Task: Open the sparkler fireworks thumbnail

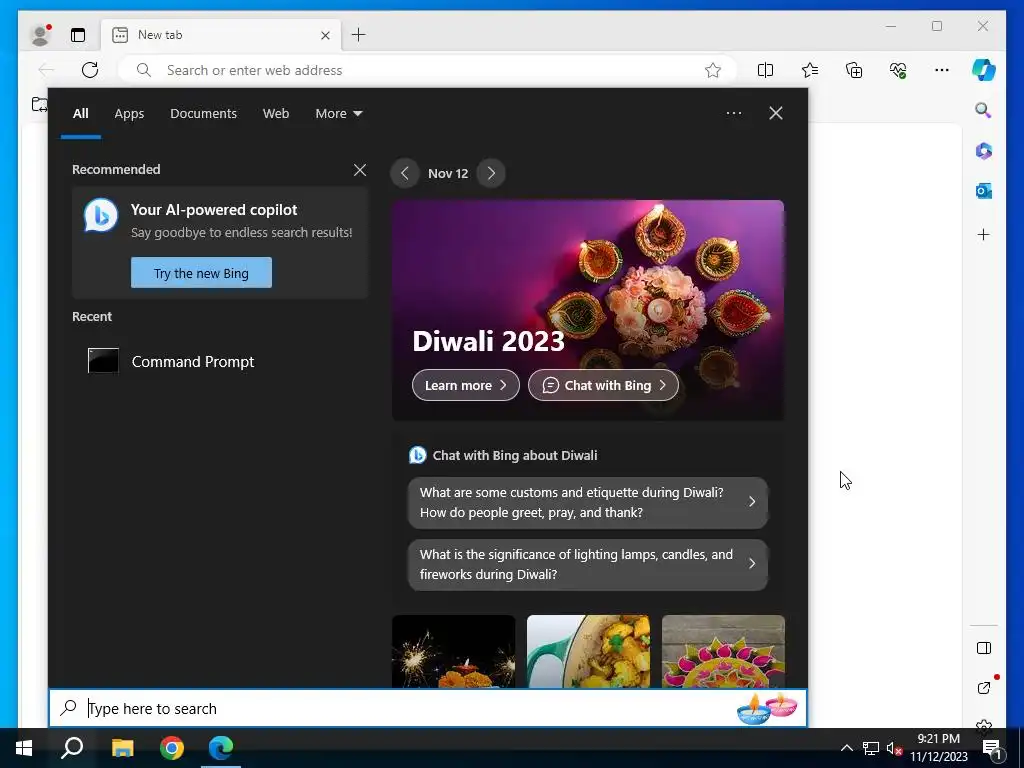Action: (x=453, y=651)
